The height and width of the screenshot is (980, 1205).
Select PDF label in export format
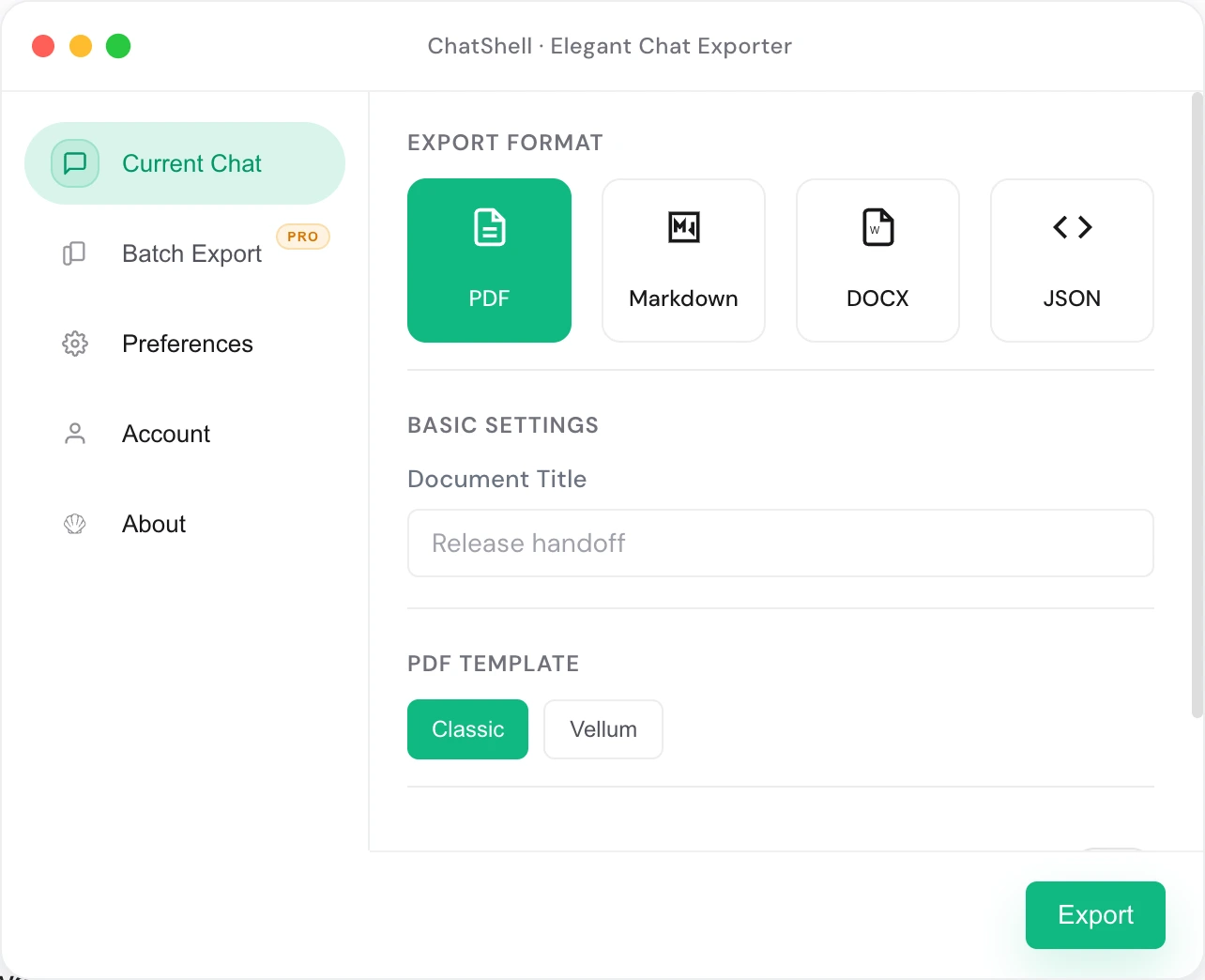tap(489, 299)
